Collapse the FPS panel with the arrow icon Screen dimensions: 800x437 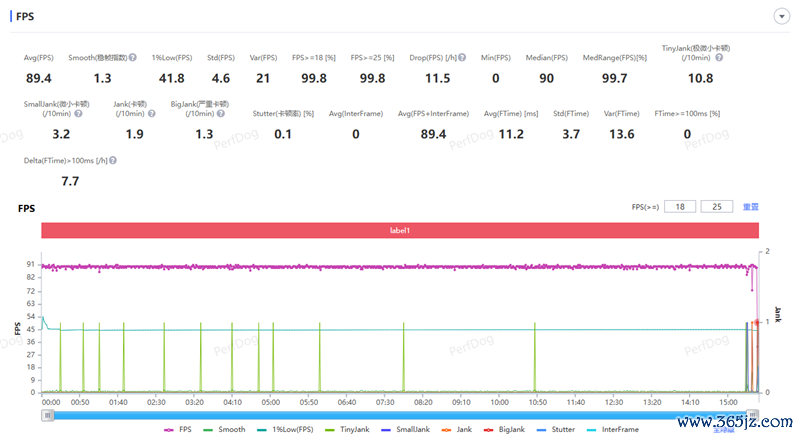click(x=781, y=16)
